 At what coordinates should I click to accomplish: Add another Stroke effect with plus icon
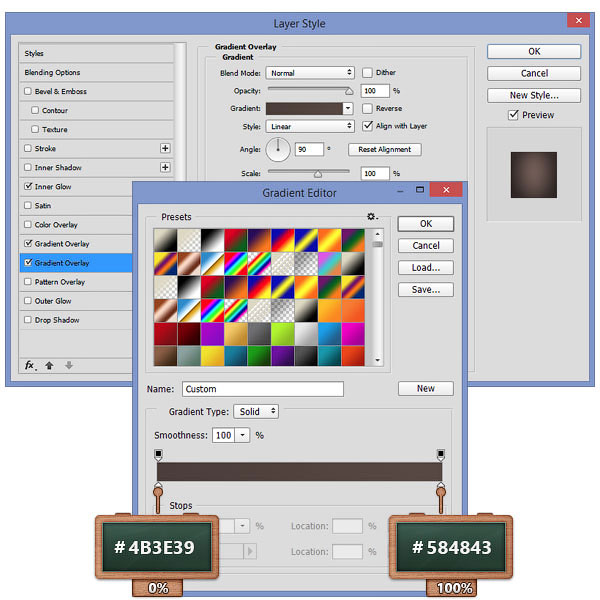click(165, 148)
